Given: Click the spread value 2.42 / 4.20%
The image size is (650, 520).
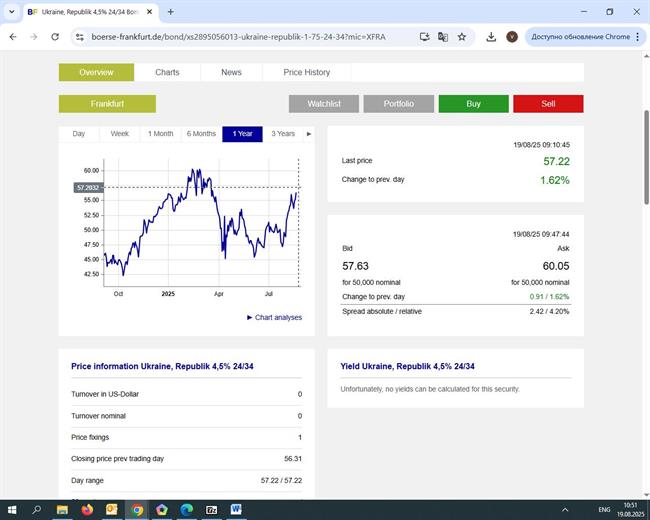Looking at the screenshot, I should pos(549,311).
